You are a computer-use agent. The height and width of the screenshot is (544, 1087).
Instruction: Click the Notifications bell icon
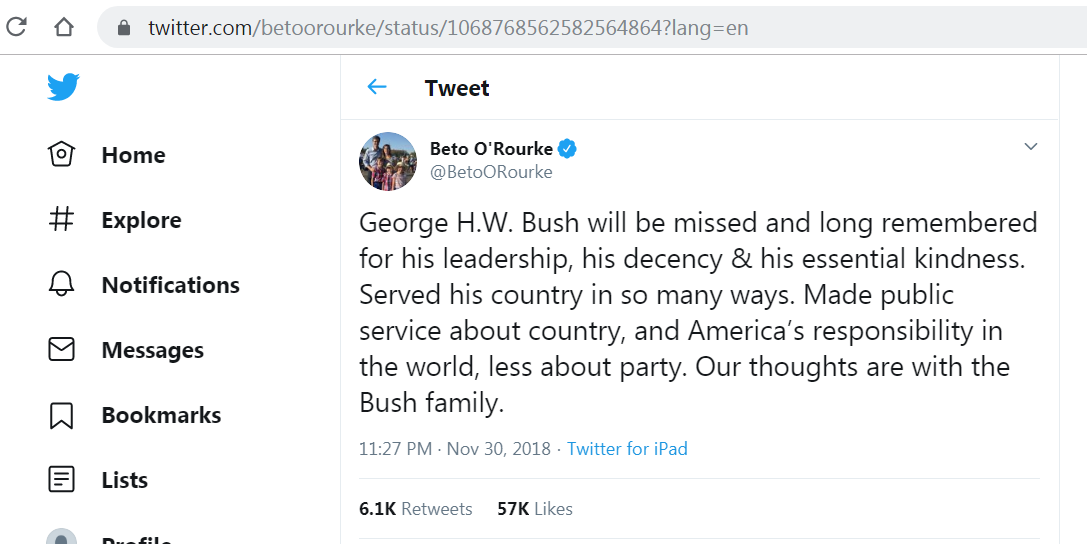[62, 285]
